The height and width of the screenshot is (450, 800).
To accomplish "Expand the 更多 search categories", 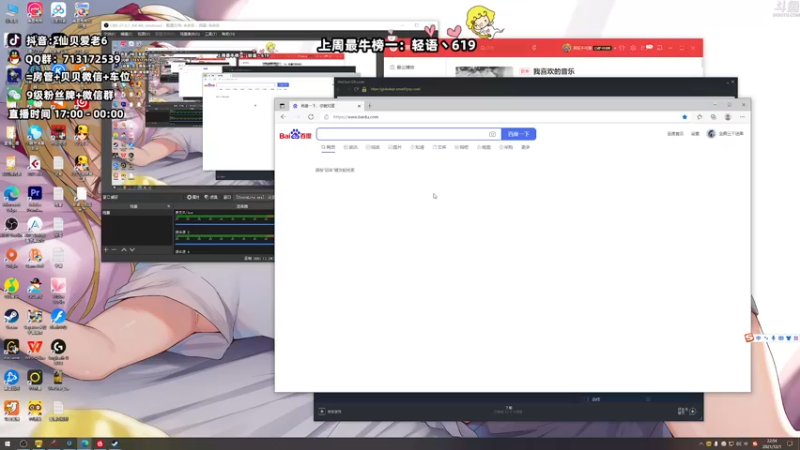I will pyautogui.click(x=526, y=147).
